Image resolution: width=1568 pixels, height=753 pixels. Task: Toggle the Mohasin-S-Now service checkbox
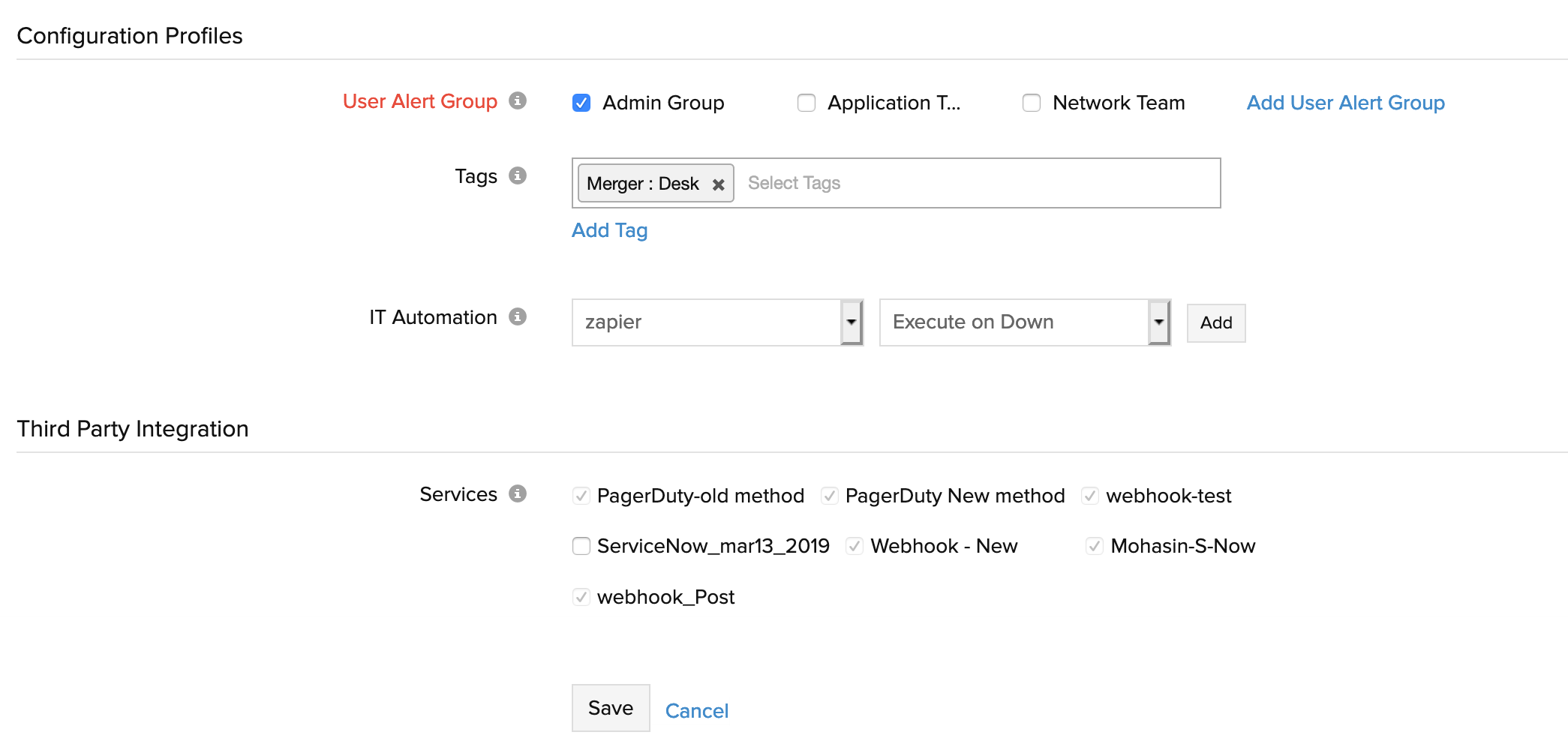(1095, 546)
